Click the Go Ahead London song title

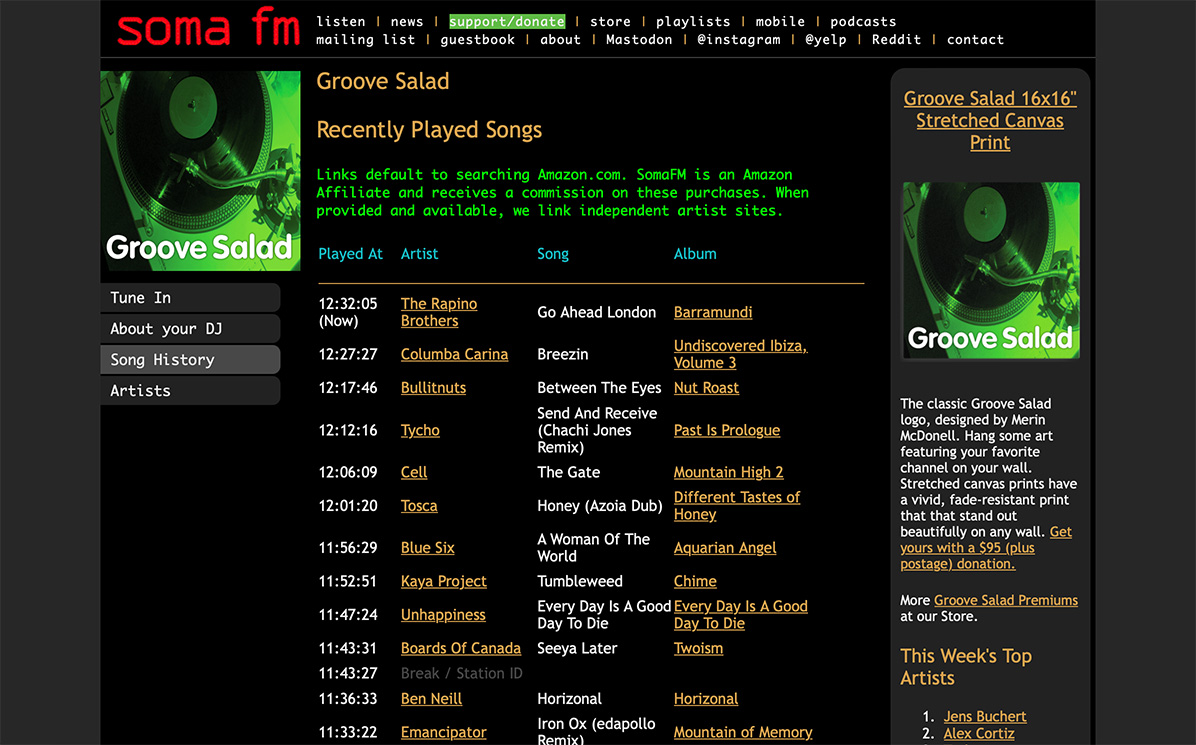point(596,312)
